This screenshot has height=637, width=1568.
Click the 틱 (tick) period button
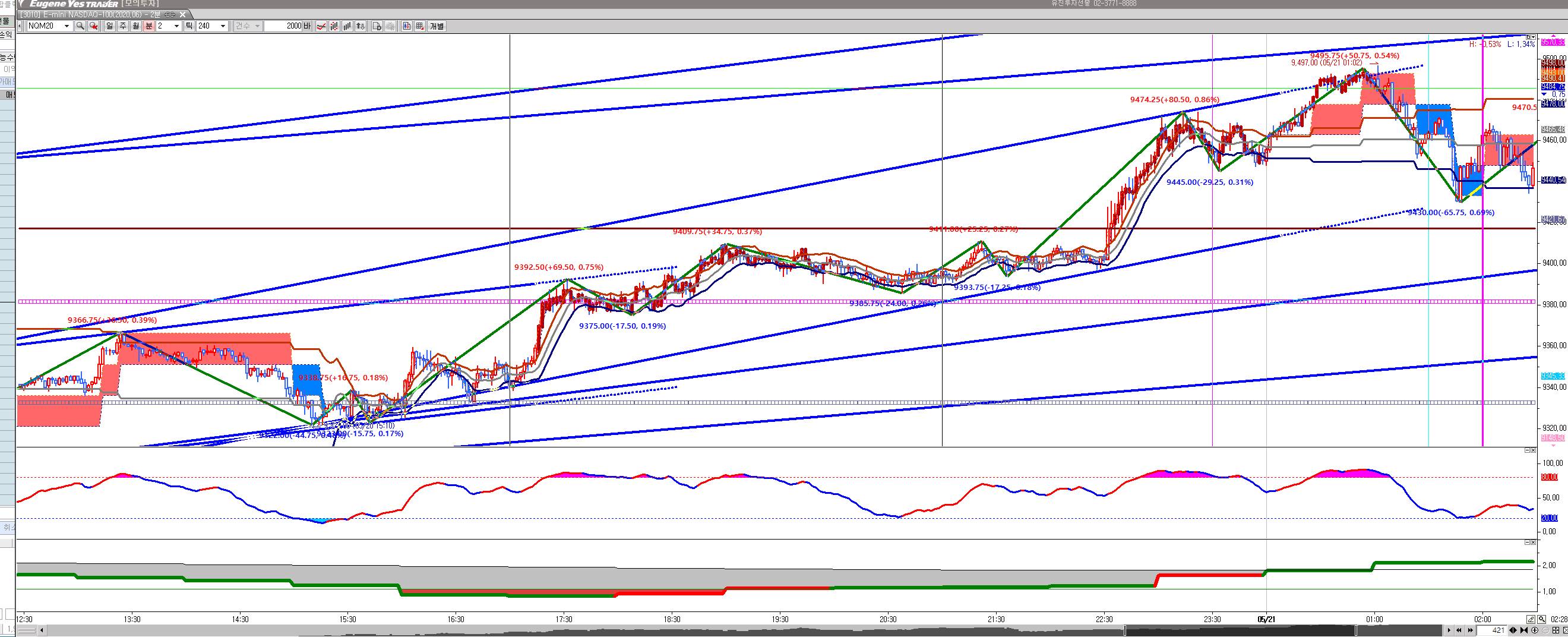189,26
